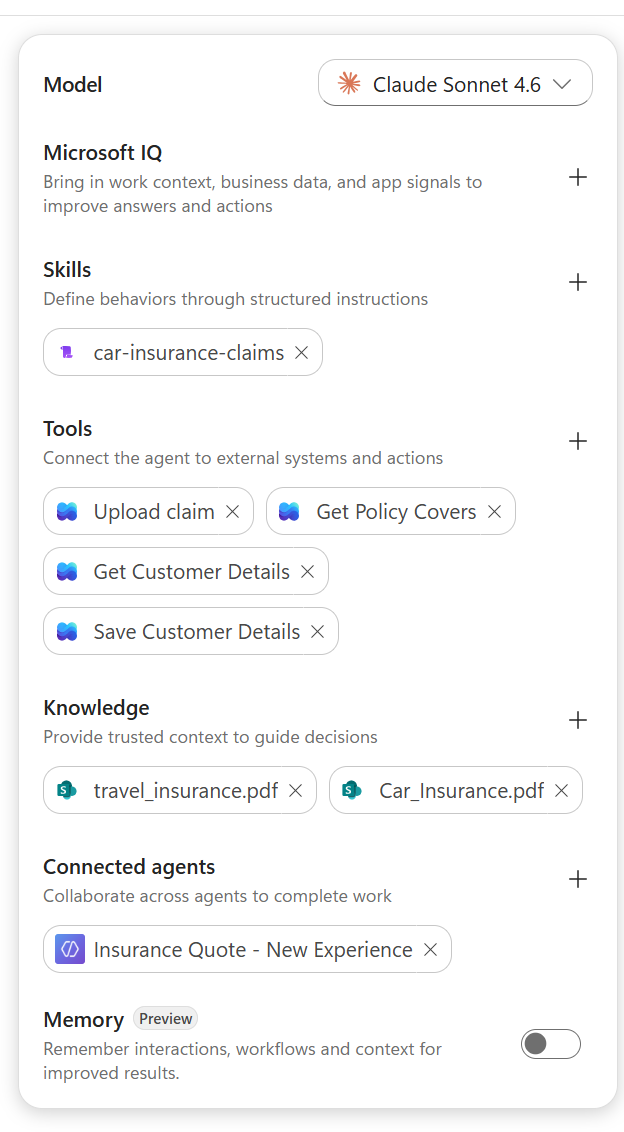Click the Model label
The image size is (624, 1132).
pyautogui.click(x=73, y=84)
